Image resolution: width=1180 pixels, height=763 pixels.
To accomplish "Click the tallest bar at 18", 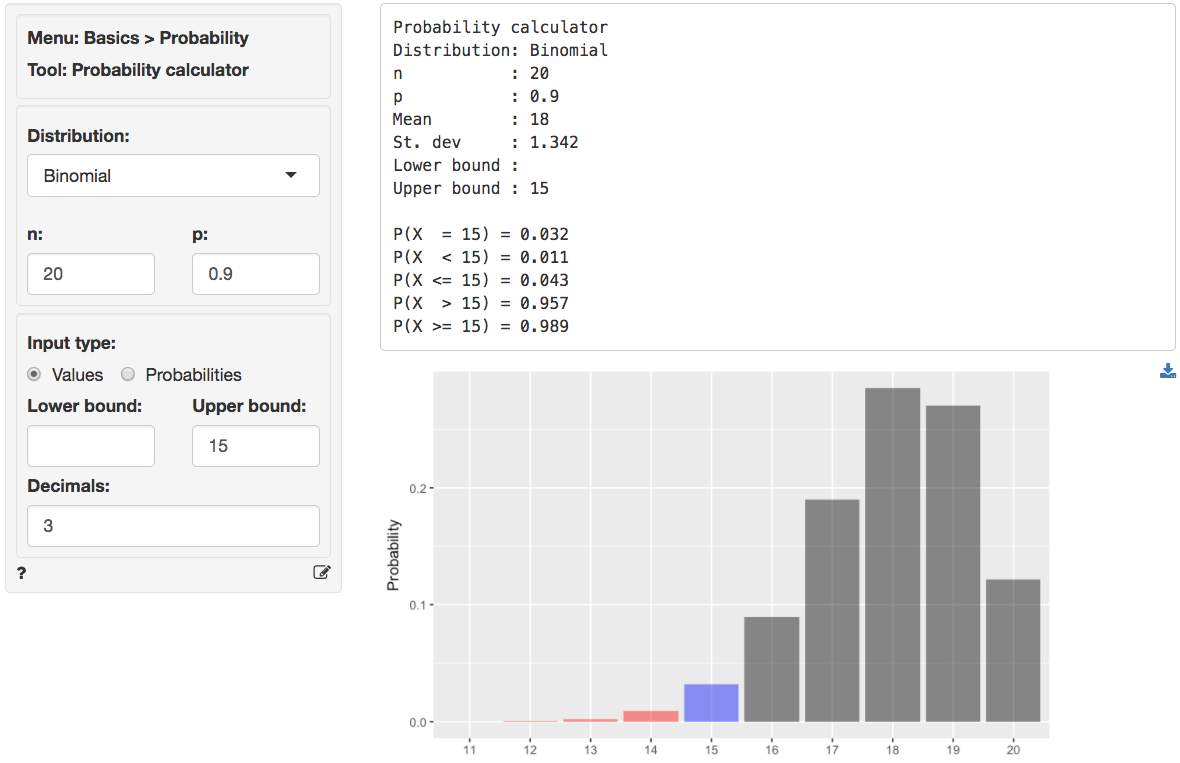I will pyautogui.click(x=892, y=555).
